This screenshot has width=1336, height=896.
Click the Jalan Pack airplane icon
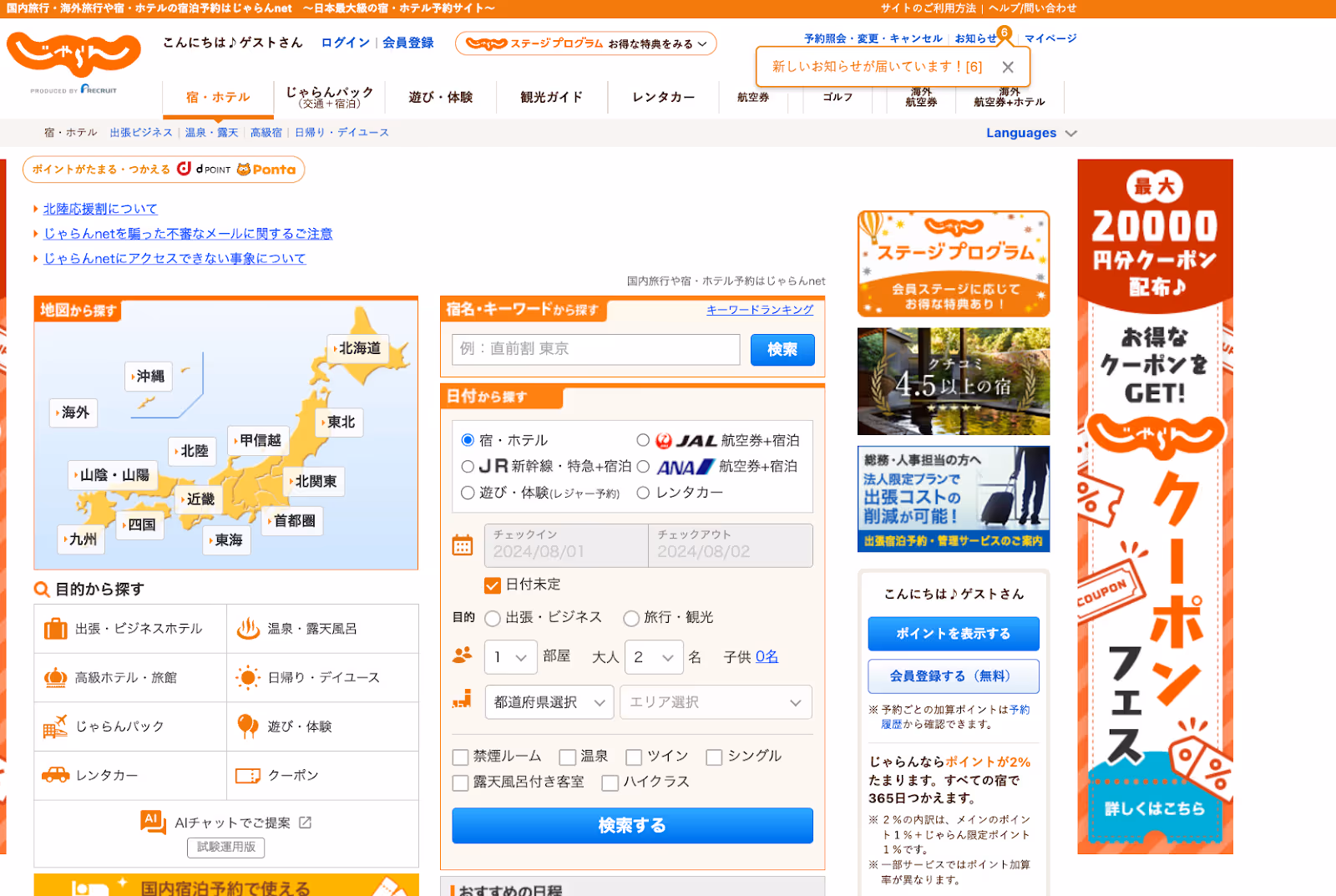(56, 726)
